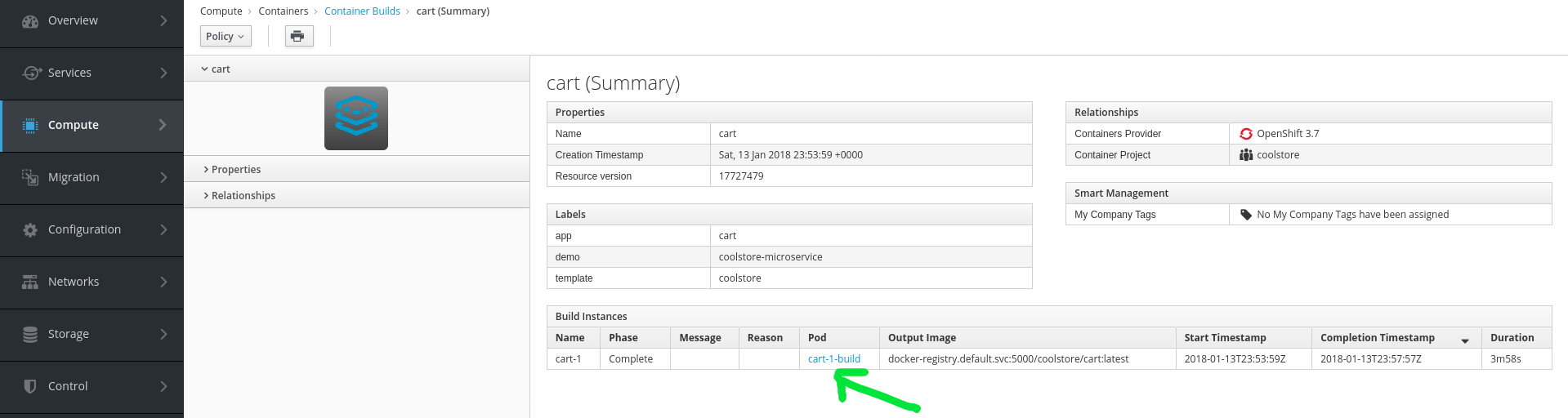Click completion timestamp 2018-01-13T23:57:57Z cell
Viewport: 1568px width, 418px height.
click(x=1396, y=359)
